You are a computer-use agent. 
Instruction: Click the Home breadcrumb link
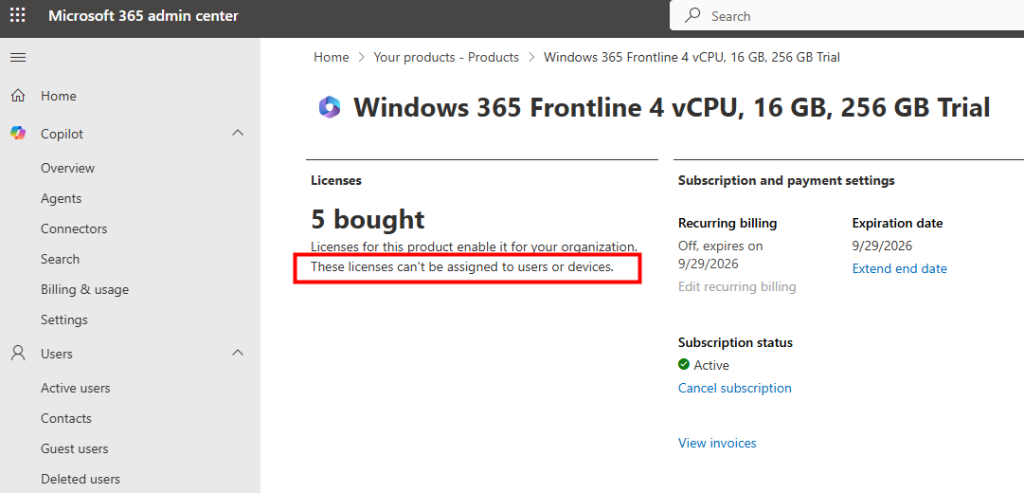[x=331, y=57]
